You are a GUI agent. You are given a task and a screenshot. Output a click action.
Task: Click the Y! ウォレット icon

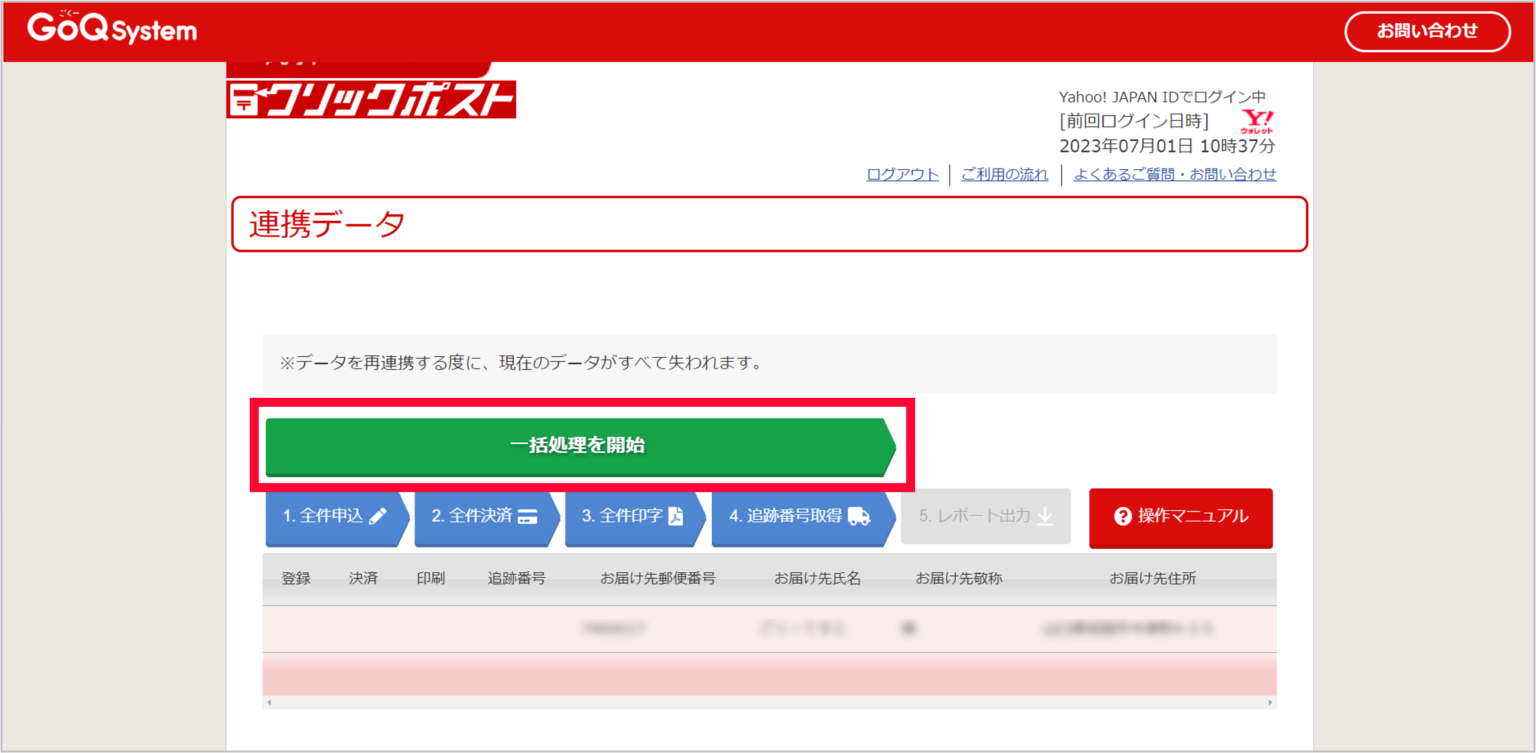click(x=1259, y=122)
